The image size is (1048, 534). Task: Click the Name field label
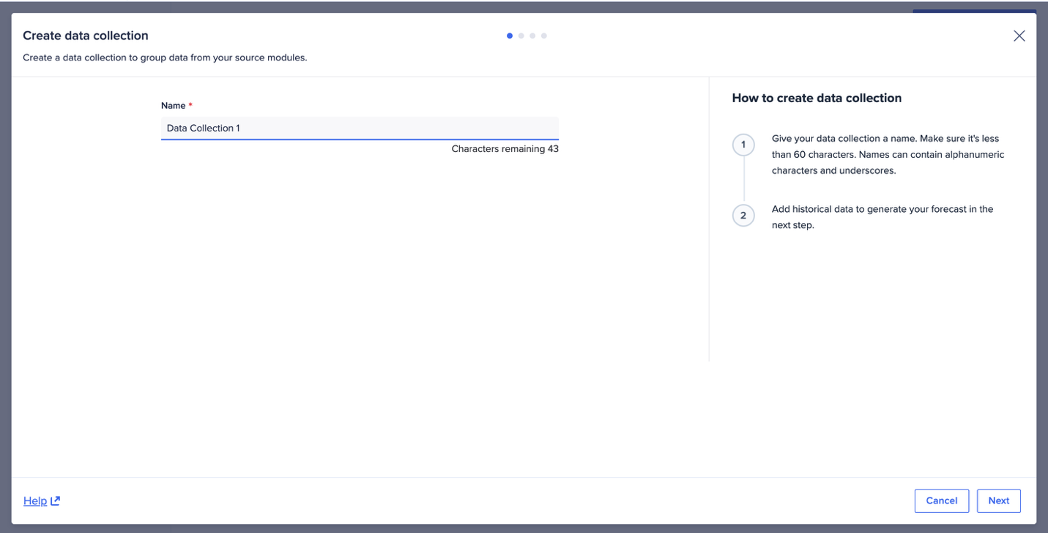173,106
